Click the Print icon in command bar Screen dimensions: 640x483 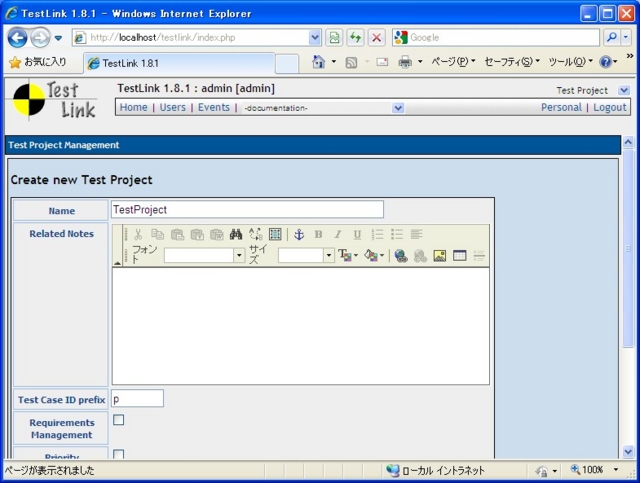point(405,62)
